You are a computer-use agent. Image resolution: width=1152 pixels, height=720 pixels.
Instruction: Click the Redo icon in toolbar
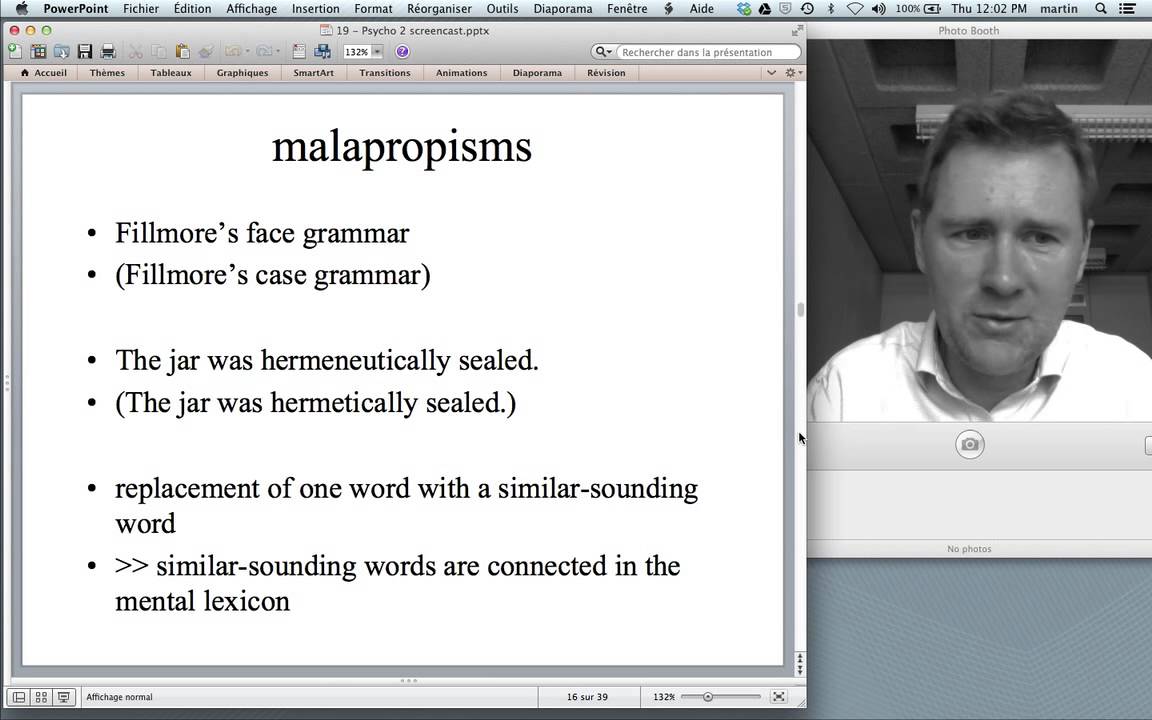click(x=264, y=51)
